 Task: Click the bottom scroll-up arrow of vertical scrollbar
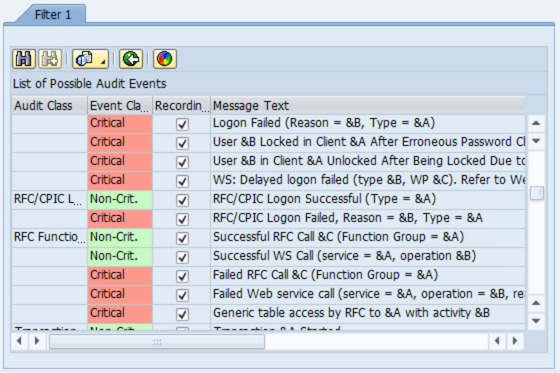(x=536, y=303)
